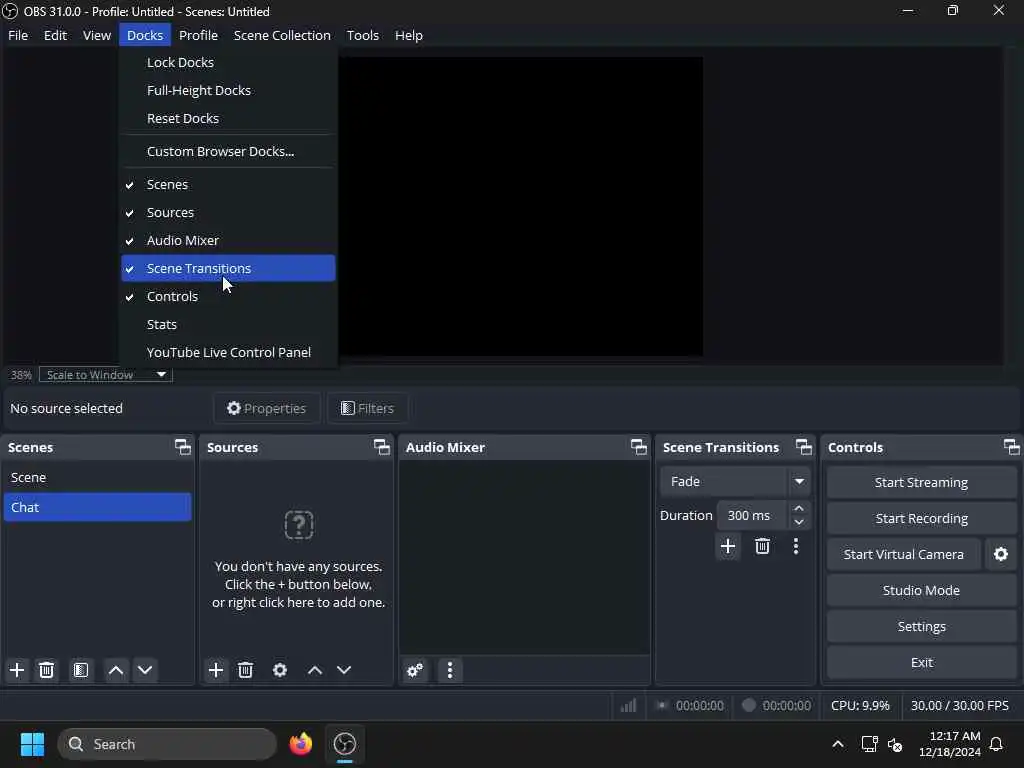The width and height of the screenshot is (1024, 768).
Task: Click the Filters button in the source toolbar
Action: (368, 408)
